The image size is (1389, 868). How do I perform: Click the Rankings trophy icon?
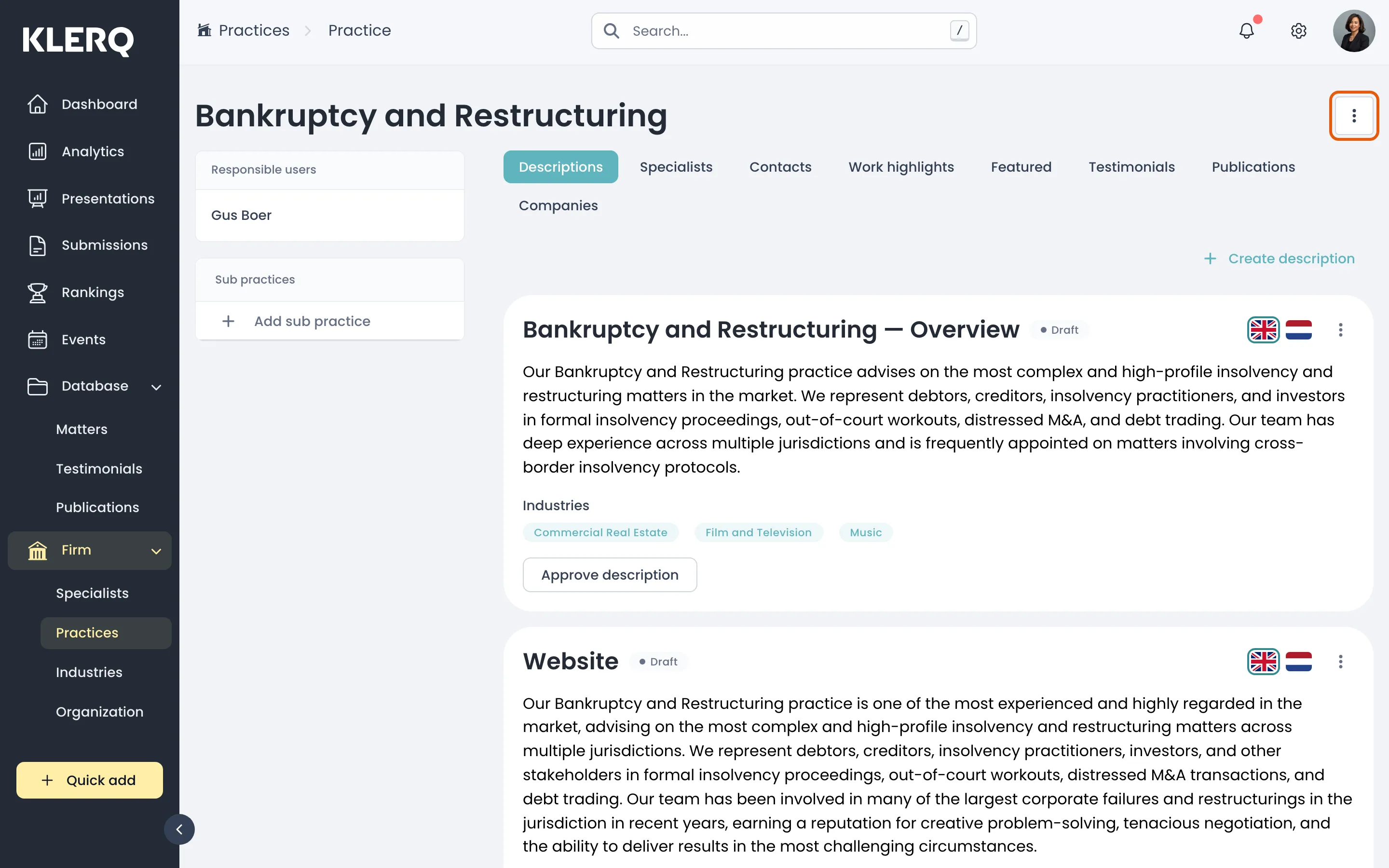pyautogui.click(x=37, y=292)
